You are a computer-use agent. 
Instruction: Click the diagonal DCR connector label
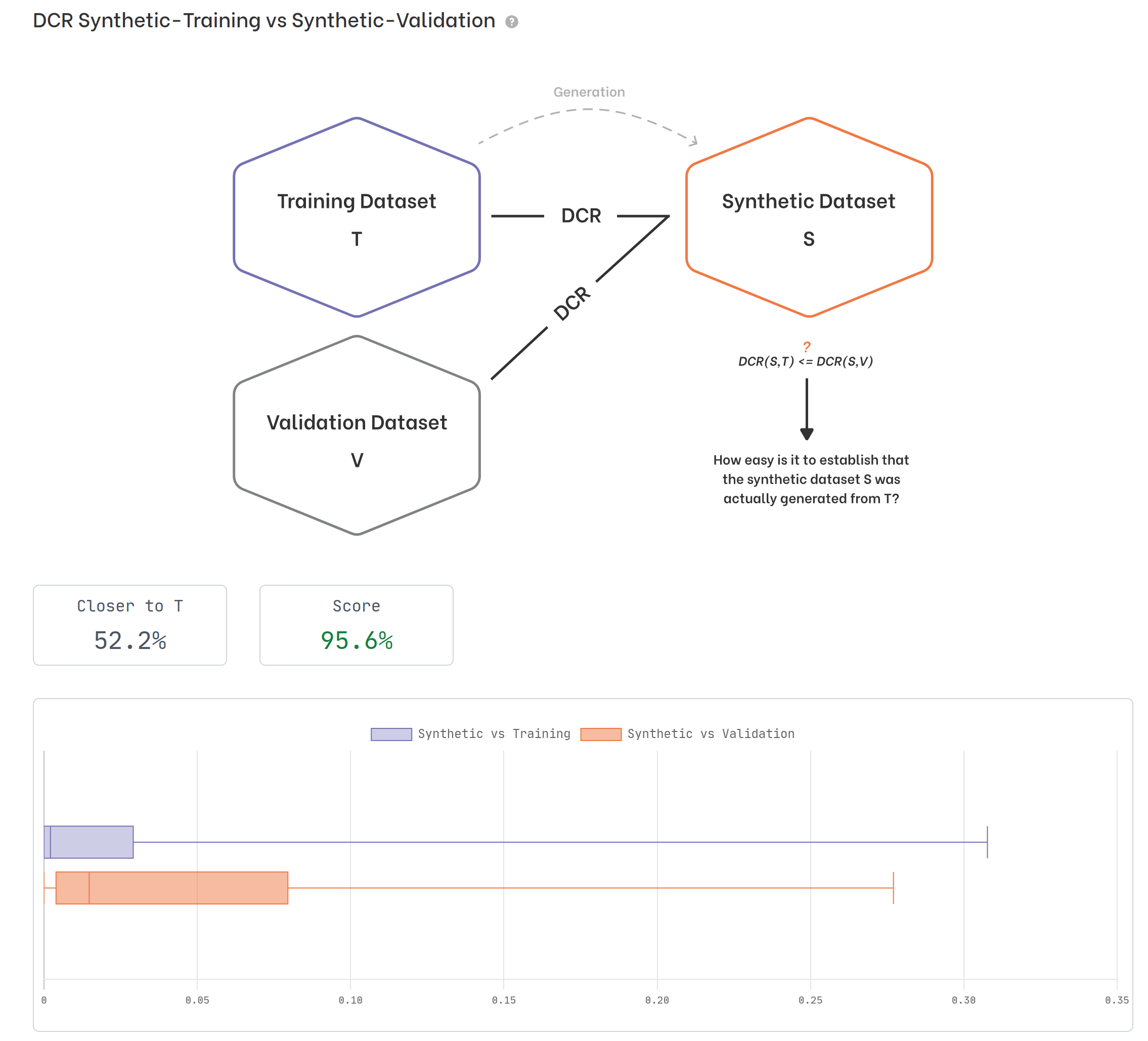pos(571,303)
